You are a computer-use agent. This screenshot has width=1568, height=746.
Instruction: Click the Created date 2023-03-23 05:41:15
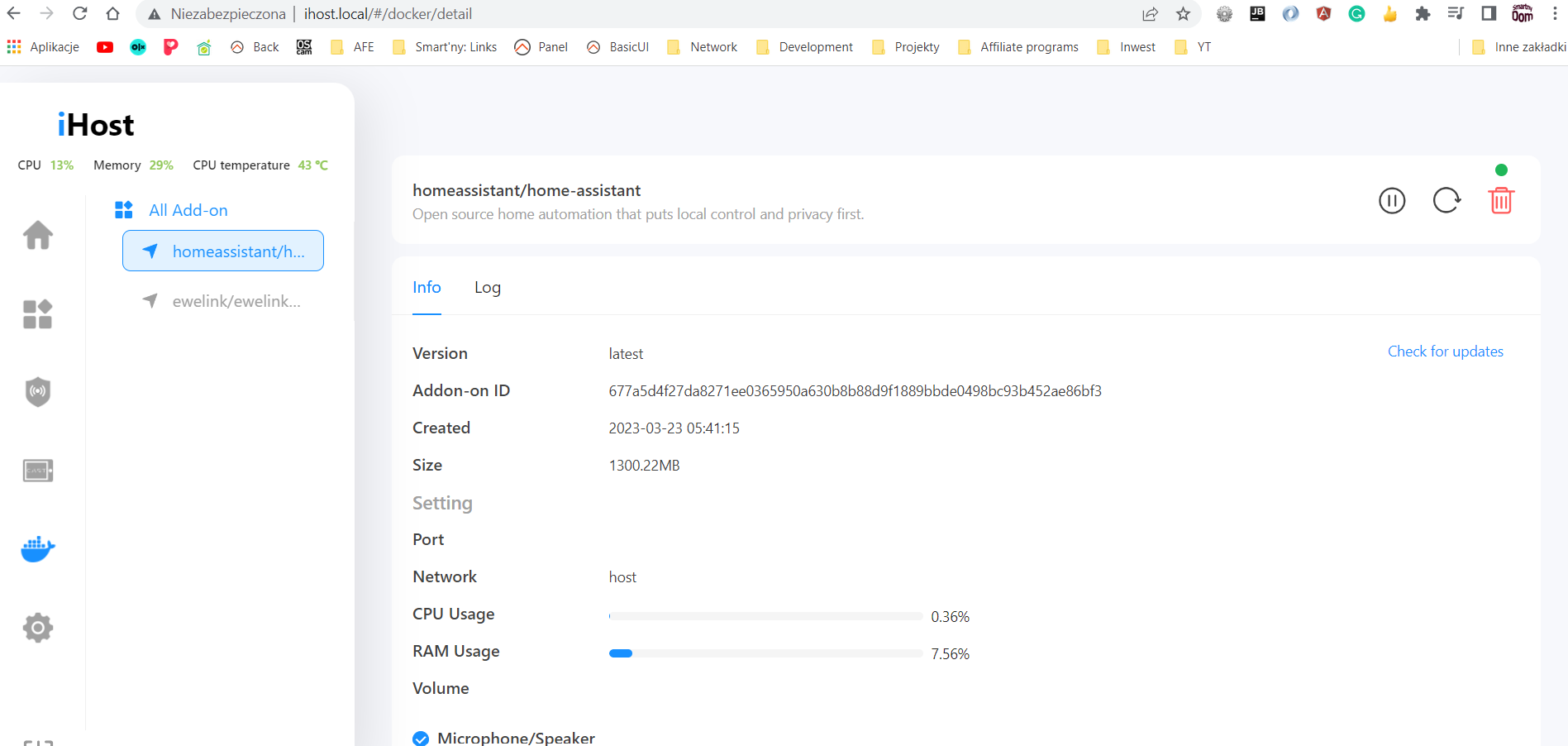click(674, 428)
